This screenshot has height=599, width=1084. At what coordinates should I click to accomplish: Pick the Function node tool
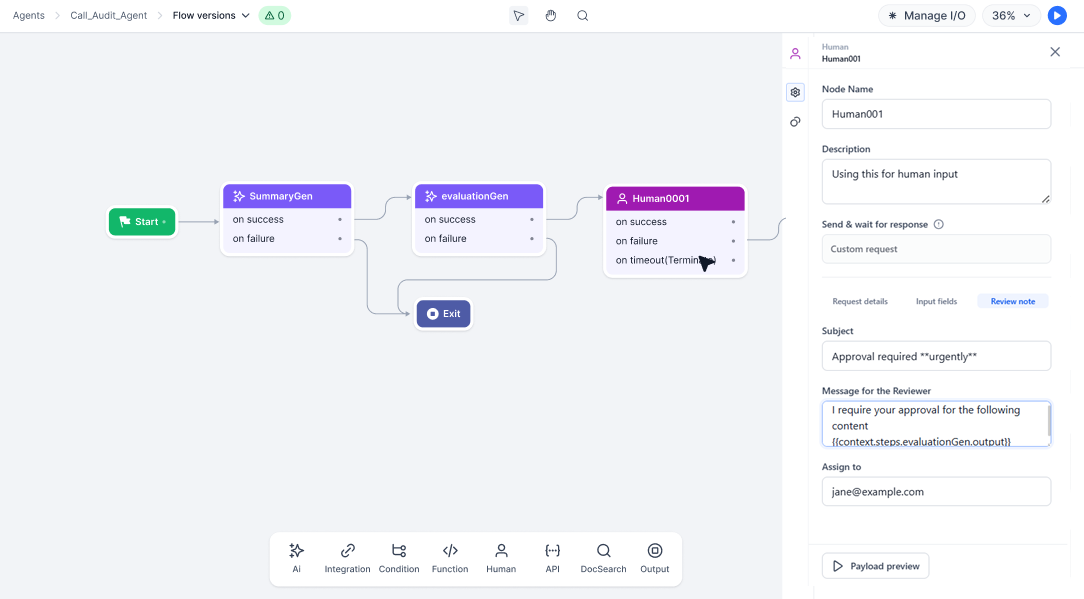[450, 558]
